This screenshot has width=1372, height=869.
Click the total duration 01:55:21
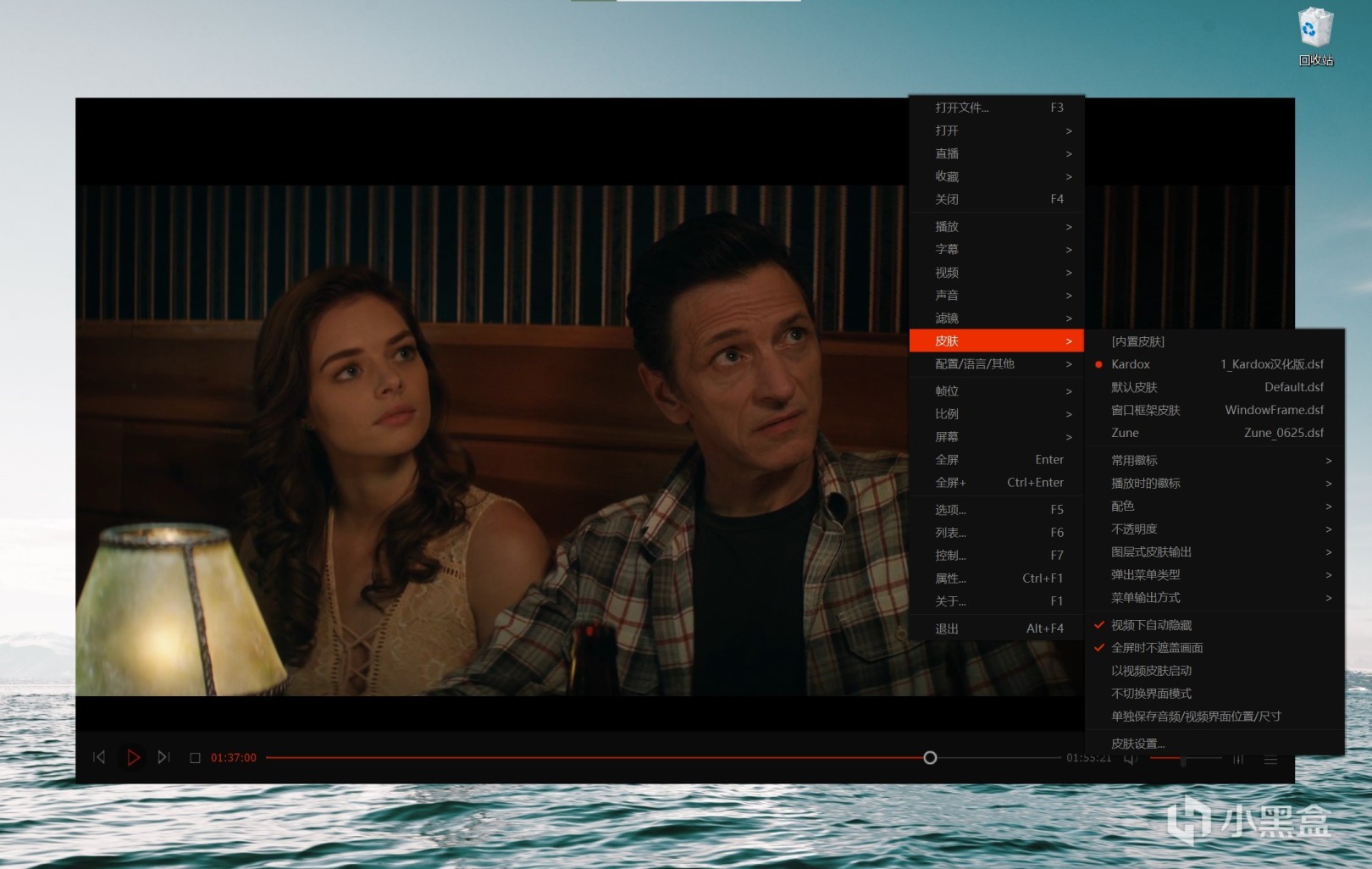pos(1088,758)
